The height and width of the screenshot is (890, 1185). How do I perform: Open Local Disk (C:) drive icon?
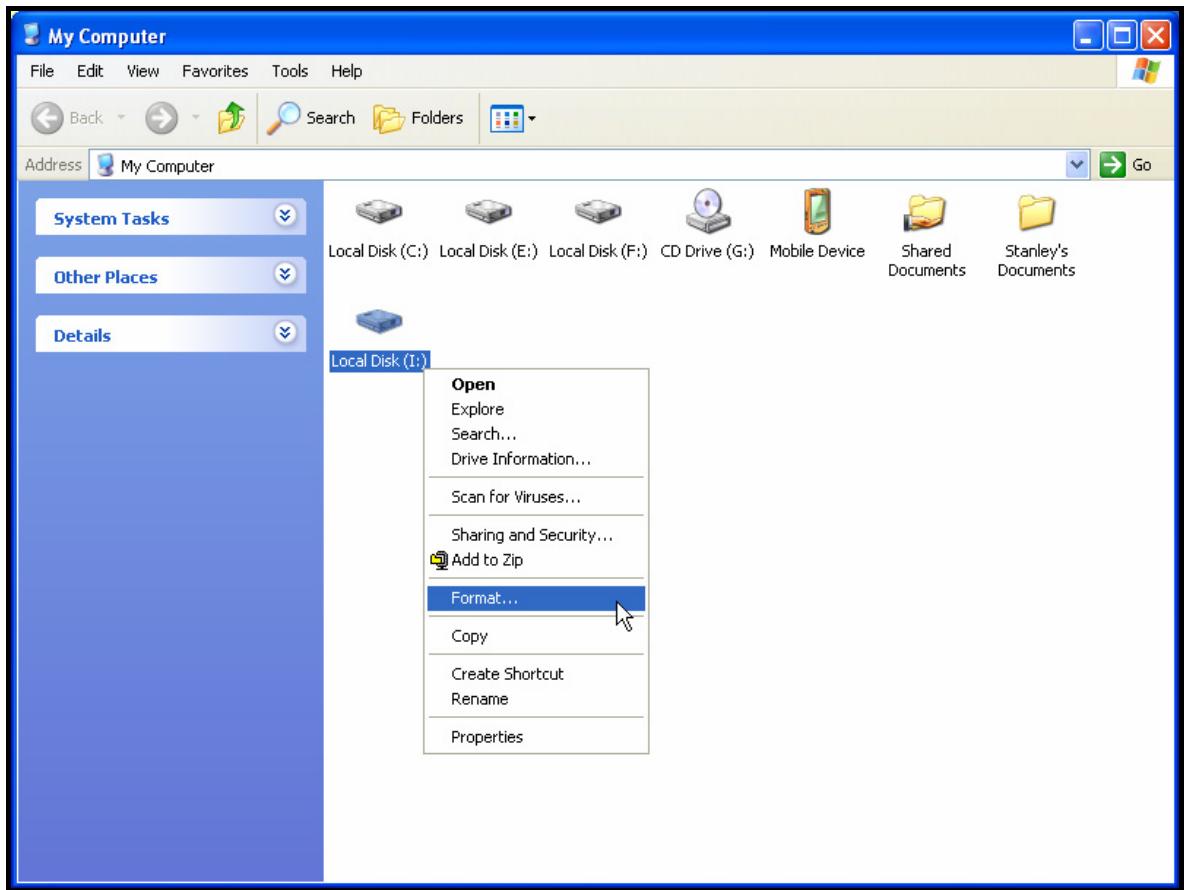(379, 211)
